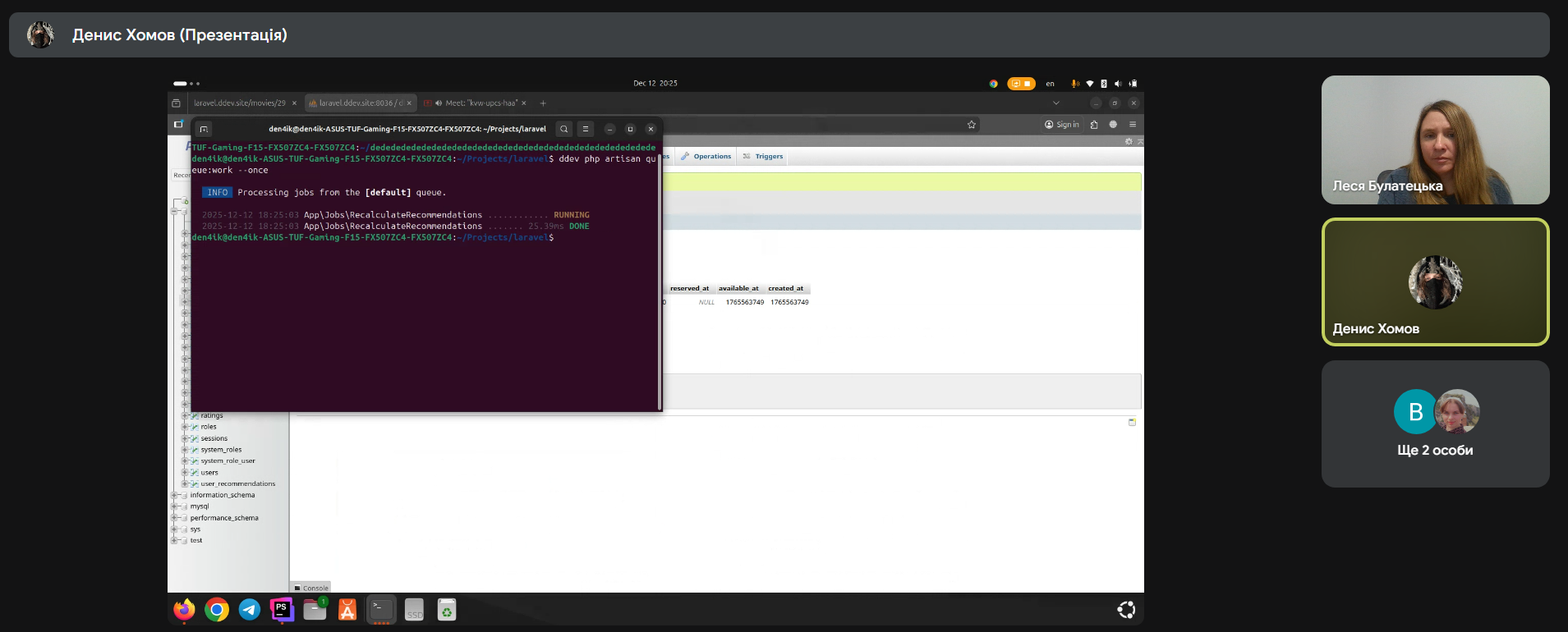1568x632 pixels.
Task: Click the new terminal tab icon
Action: click(204, 129)
